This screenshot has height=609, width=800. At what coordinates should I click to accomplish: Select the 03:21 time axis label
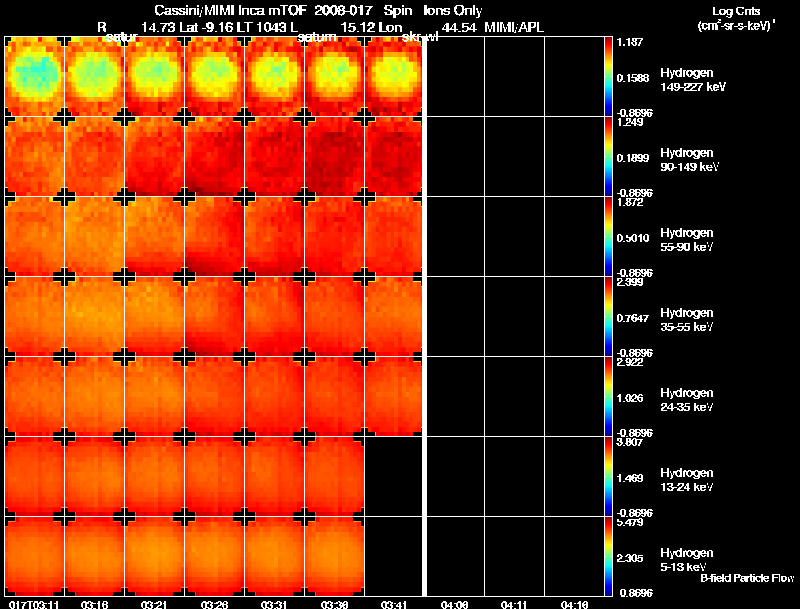(154, 604)
